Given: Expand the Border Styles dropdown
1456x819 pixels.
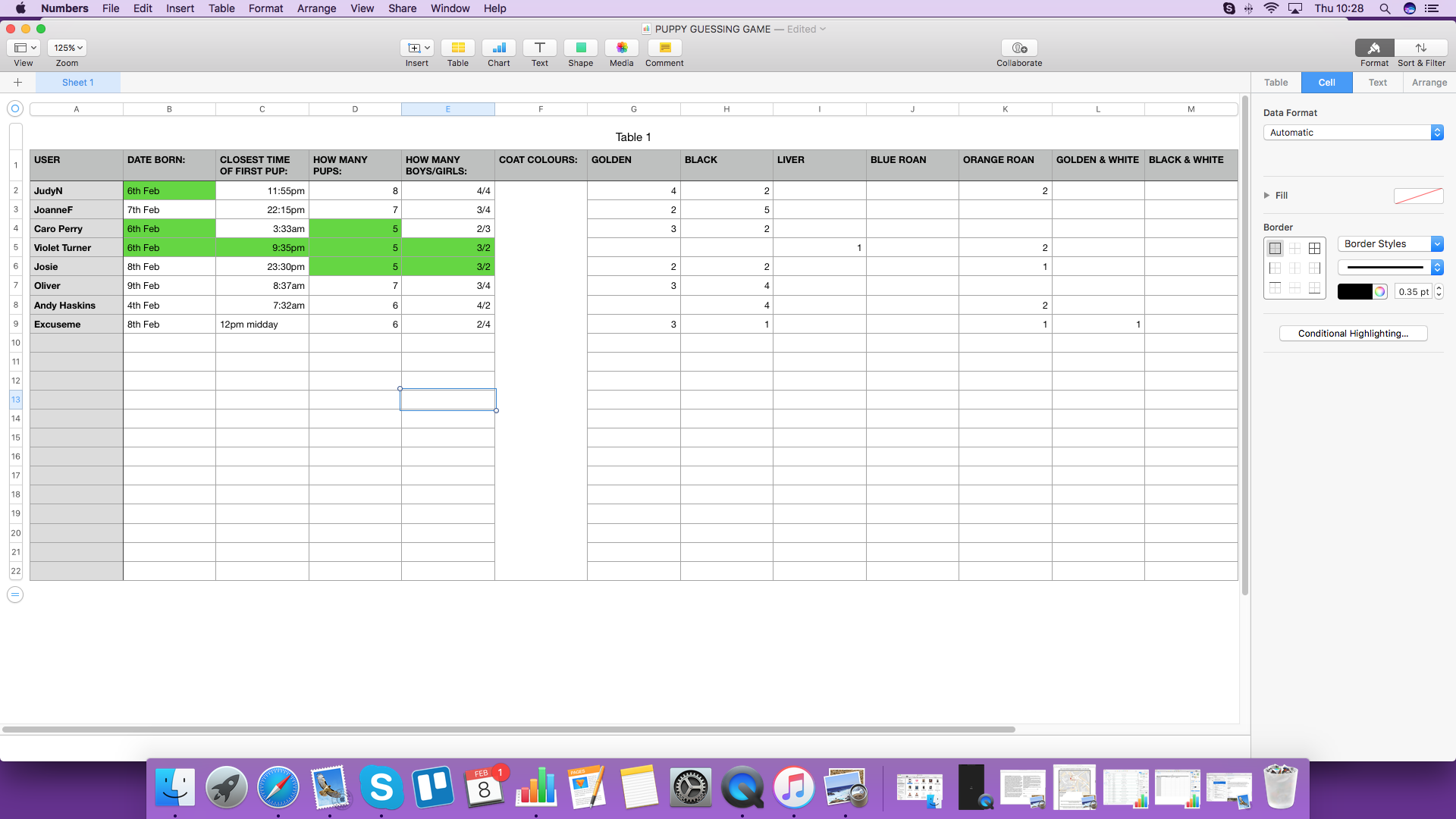Looking at the screenshot, I should pyautogui.click(x=1437, y=244).
